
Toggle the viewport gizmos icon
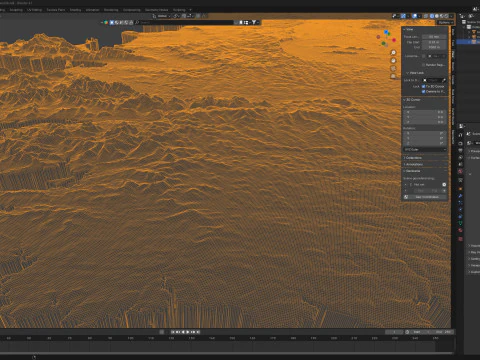pos(403,16)
